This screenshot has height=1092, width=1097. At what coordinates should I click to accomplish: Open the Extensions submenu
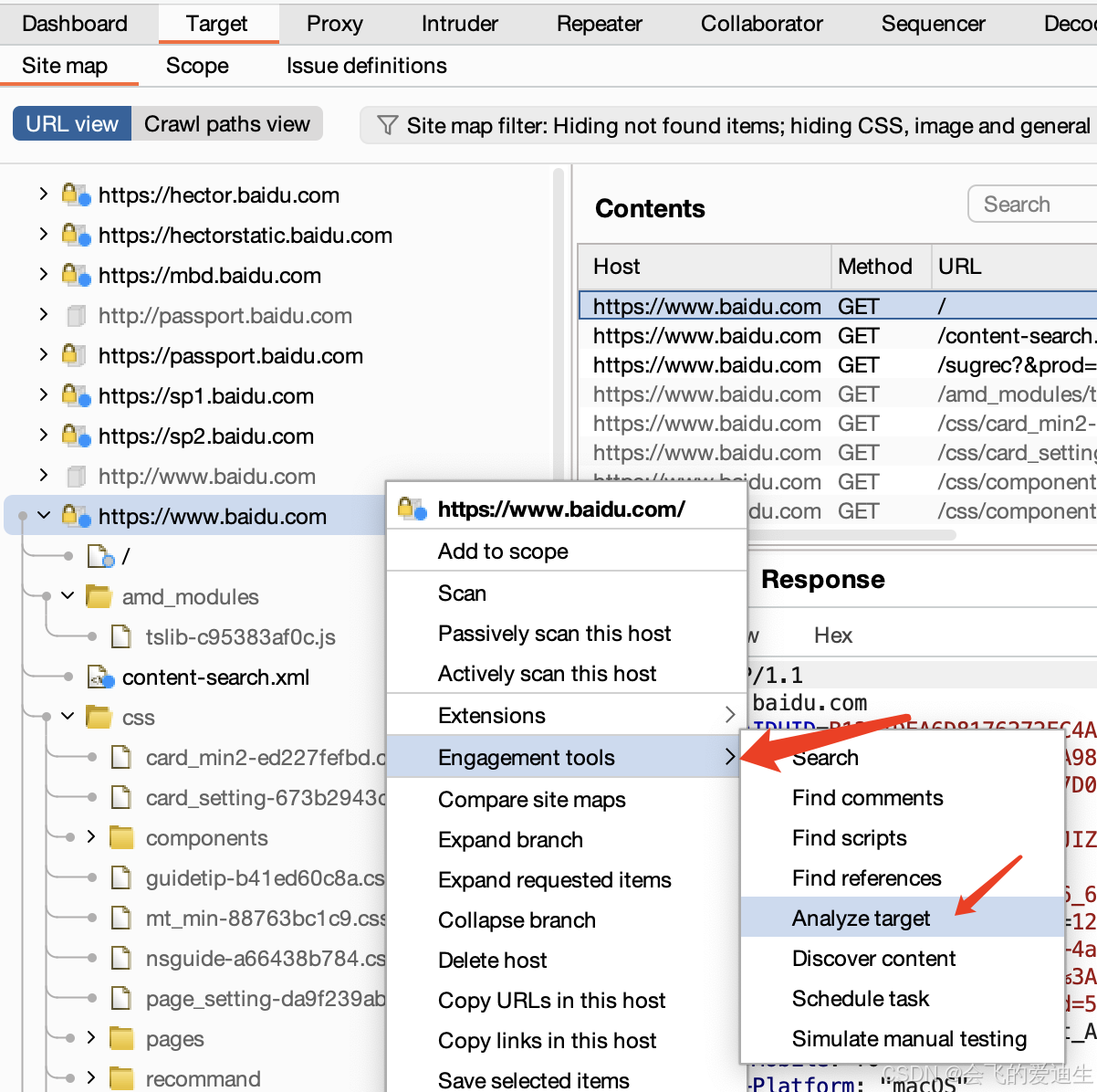(567, 715)
